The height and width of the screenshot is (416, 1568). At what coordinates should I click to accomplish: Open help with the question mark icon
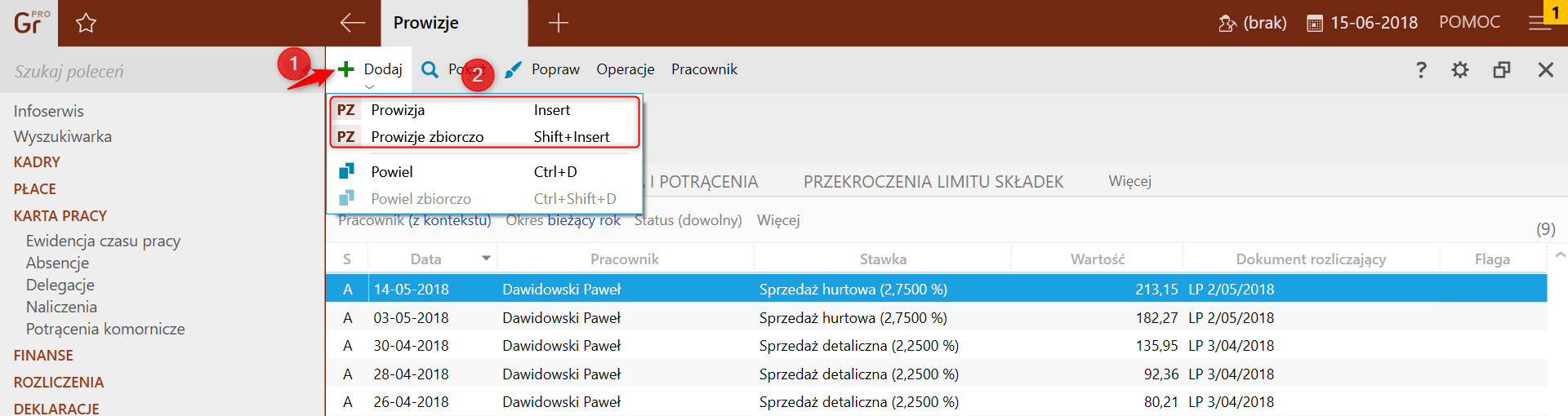coord(1421,70)
